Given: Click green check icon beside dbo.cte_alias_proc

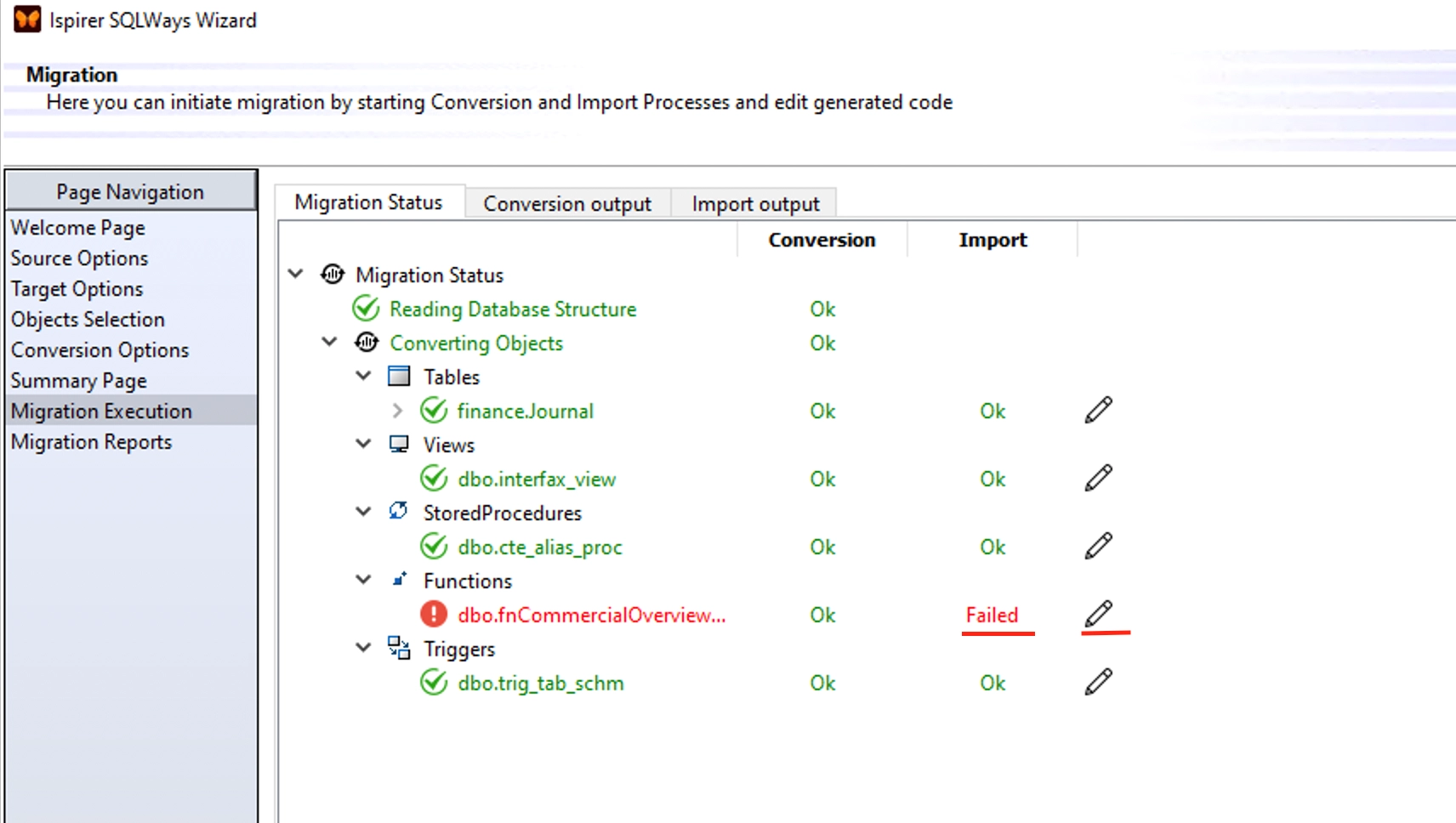Looking at the screenshot, I should 434,546.
